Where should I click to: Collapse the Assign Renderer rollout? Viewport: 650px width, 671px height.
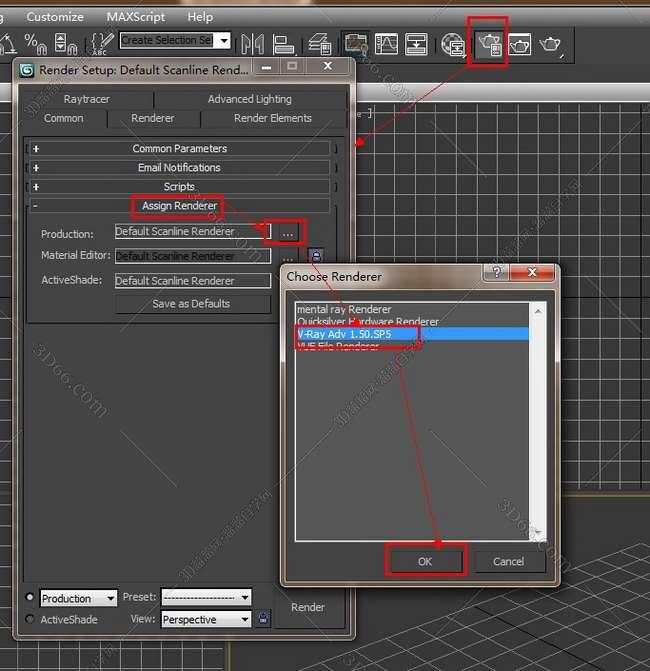click(179, 206)
